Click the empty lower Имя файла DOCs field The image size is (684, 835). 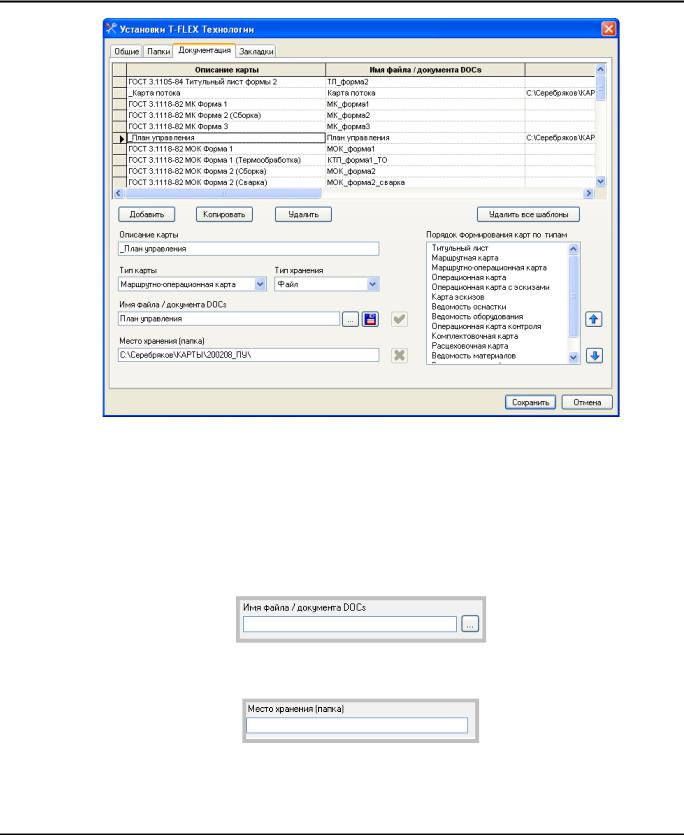point(350,624)
